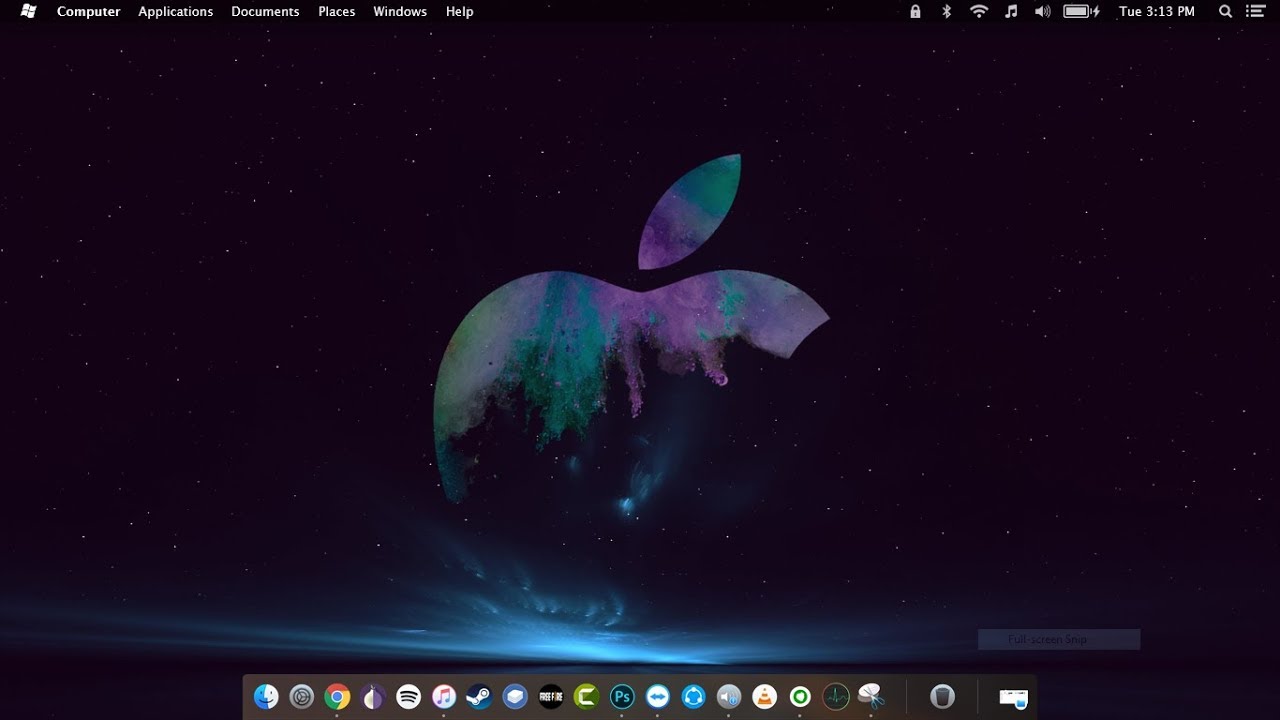Open the green circle app in dock
1280x720 pixels.
(800, 697)
